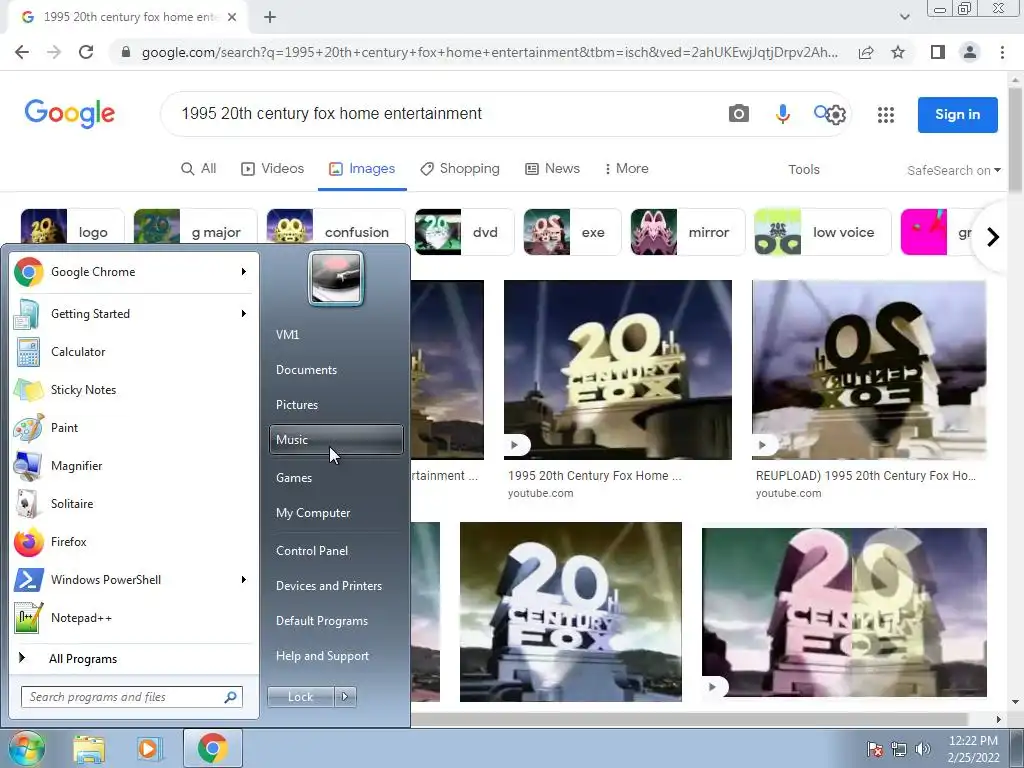Click the Lock button
This screenshot has width=1024, height=768.
click(300, 697)
